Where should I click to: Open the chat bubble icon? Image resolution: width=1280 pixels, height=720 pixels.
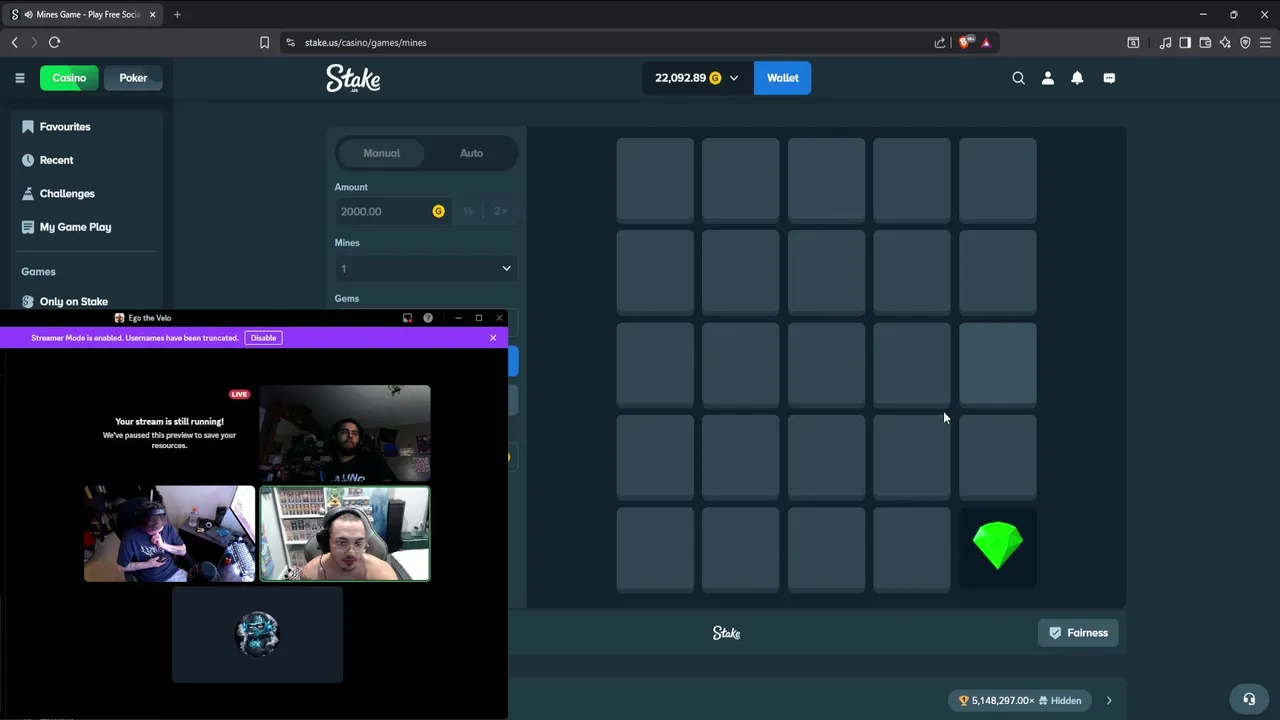(1109, 78)
